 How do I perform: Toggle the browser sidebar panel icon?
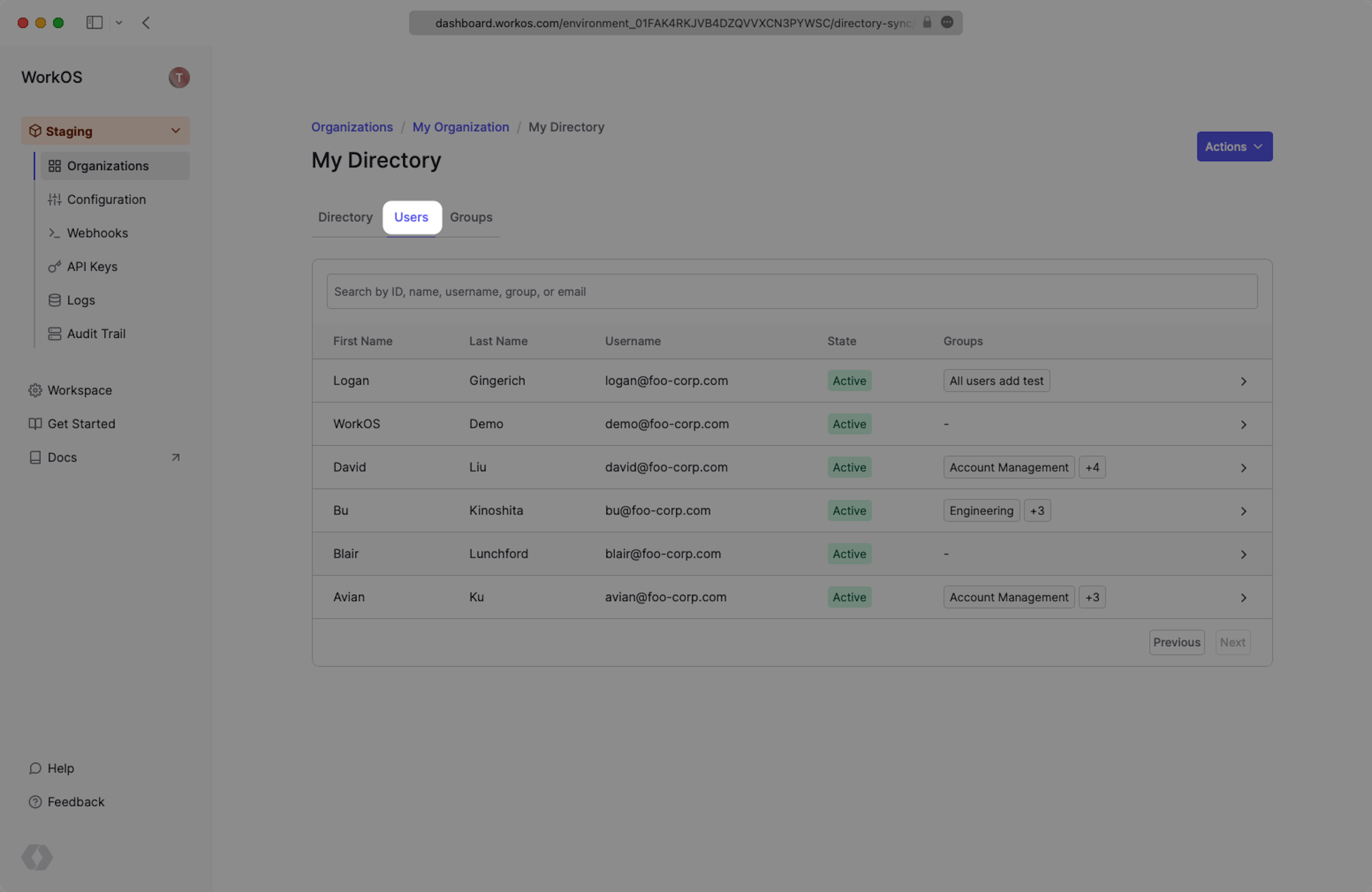pos(94,23)
